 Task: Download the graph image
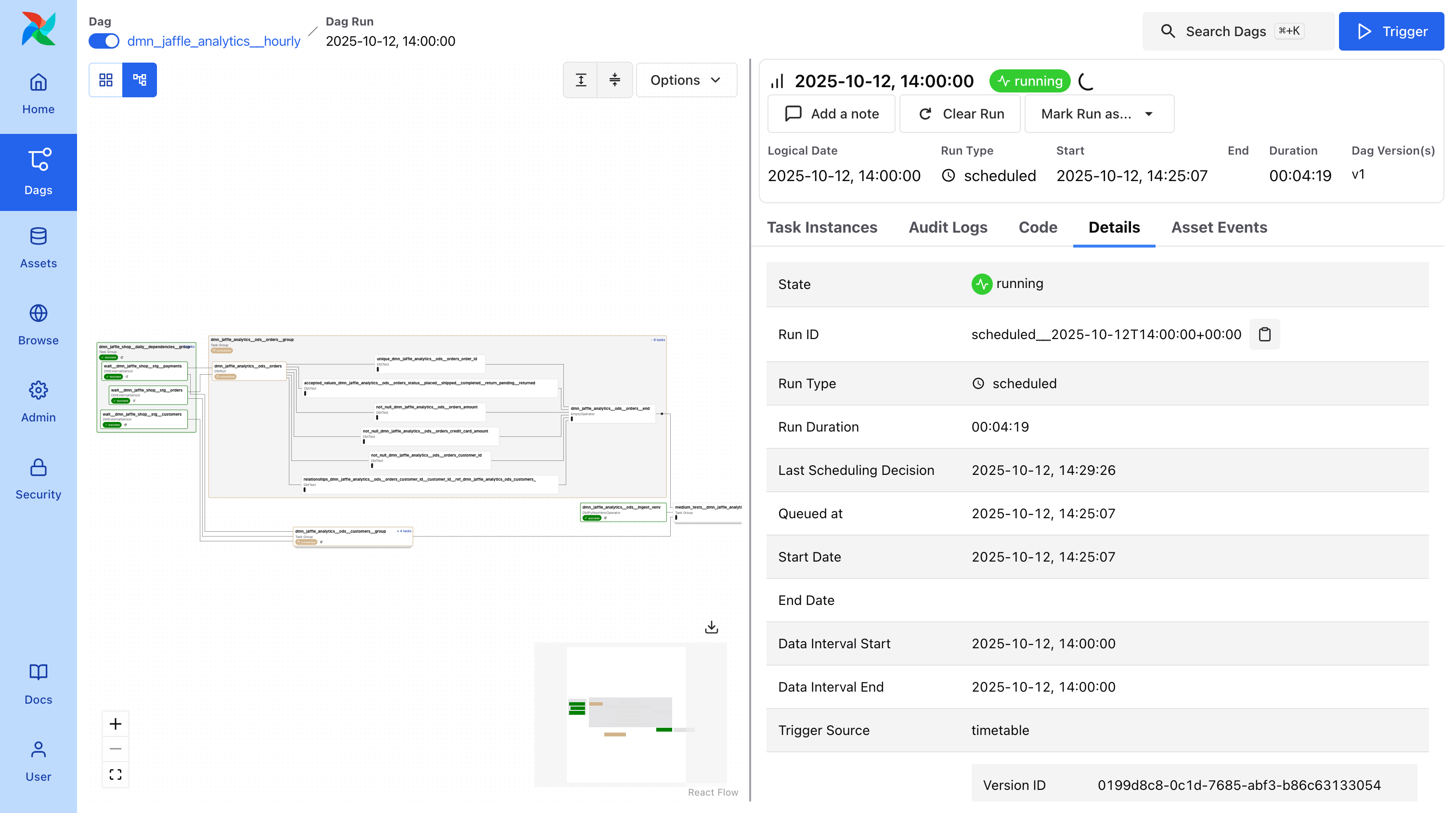711,627
